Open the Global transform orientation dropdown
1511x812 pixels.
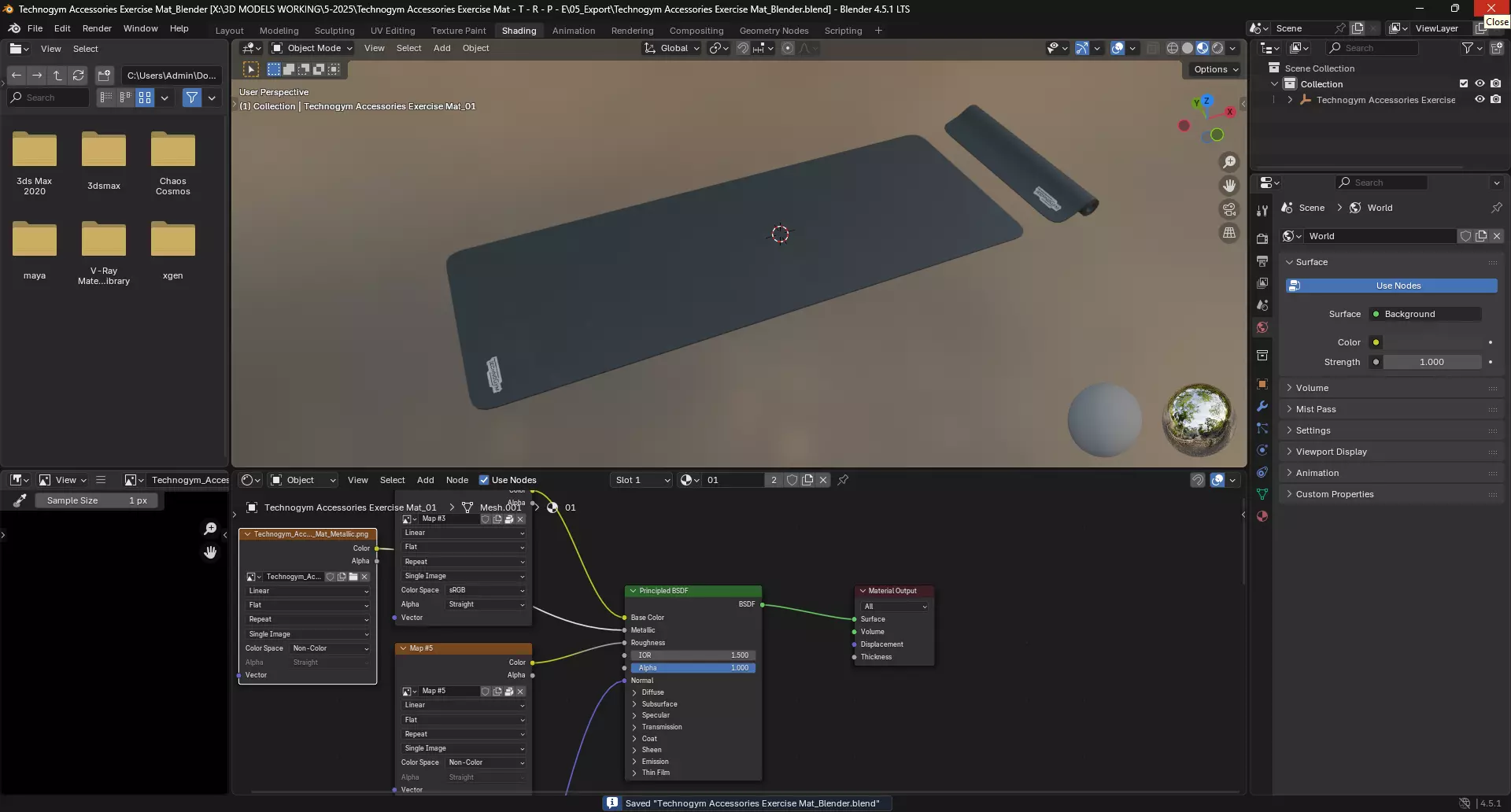point(672,48)
